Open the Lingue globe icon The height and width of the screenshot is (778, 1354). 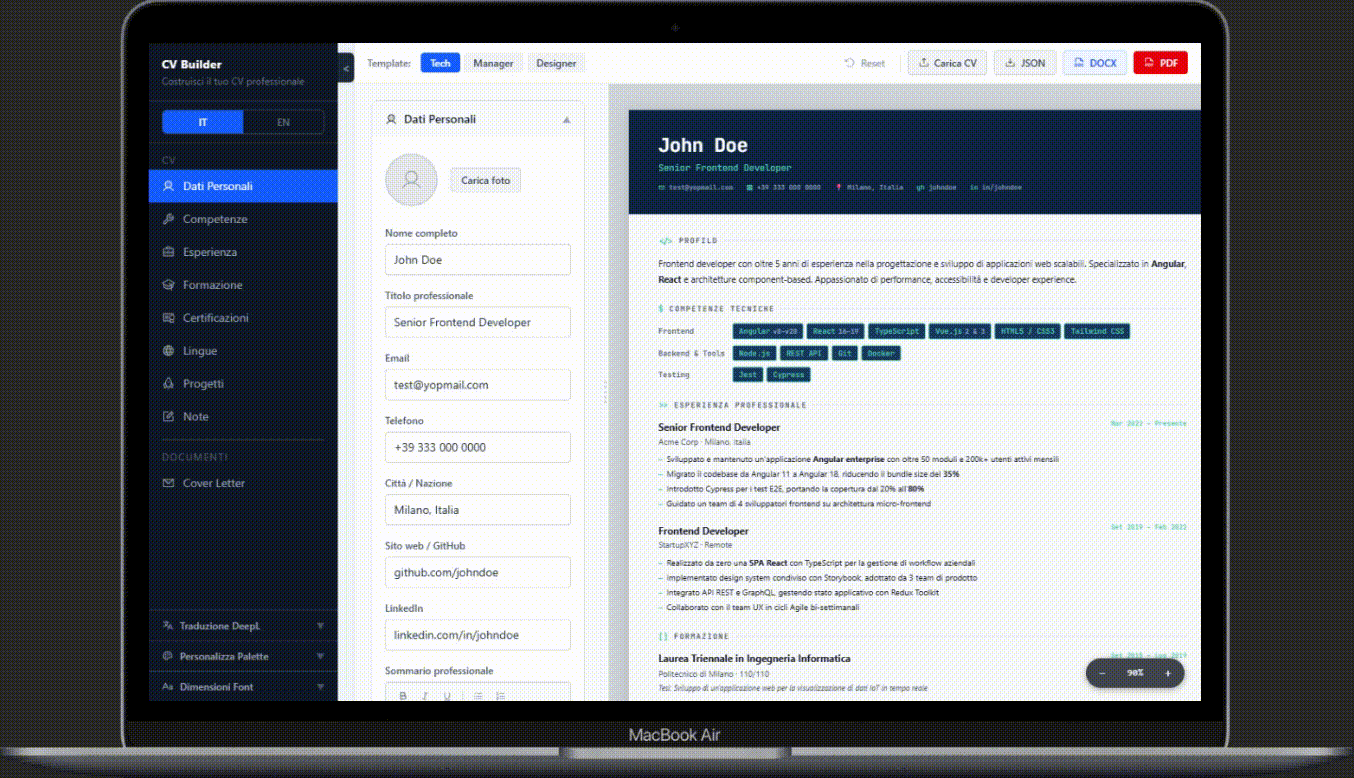tap(168, 351)
